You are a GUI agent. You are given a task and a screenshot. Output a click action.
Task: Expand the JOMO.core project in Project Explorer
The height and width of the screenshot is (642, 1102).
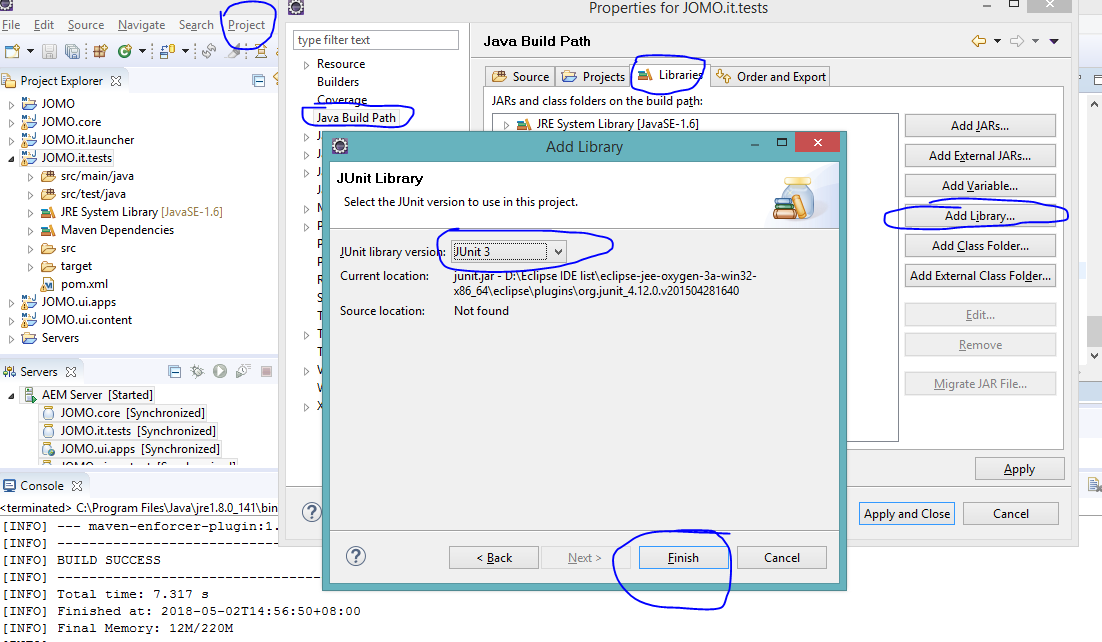[x=10, y=121]
